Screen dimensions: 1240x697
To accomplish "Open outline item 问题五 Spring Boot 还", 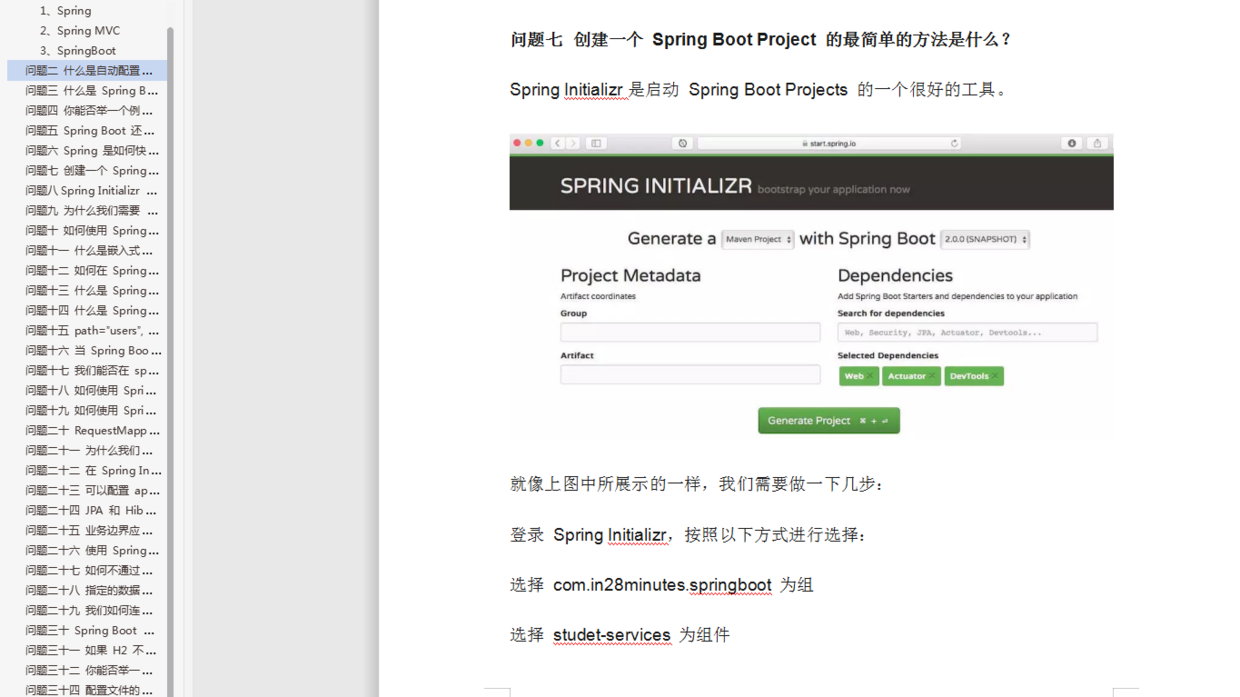I will (89, 130).
